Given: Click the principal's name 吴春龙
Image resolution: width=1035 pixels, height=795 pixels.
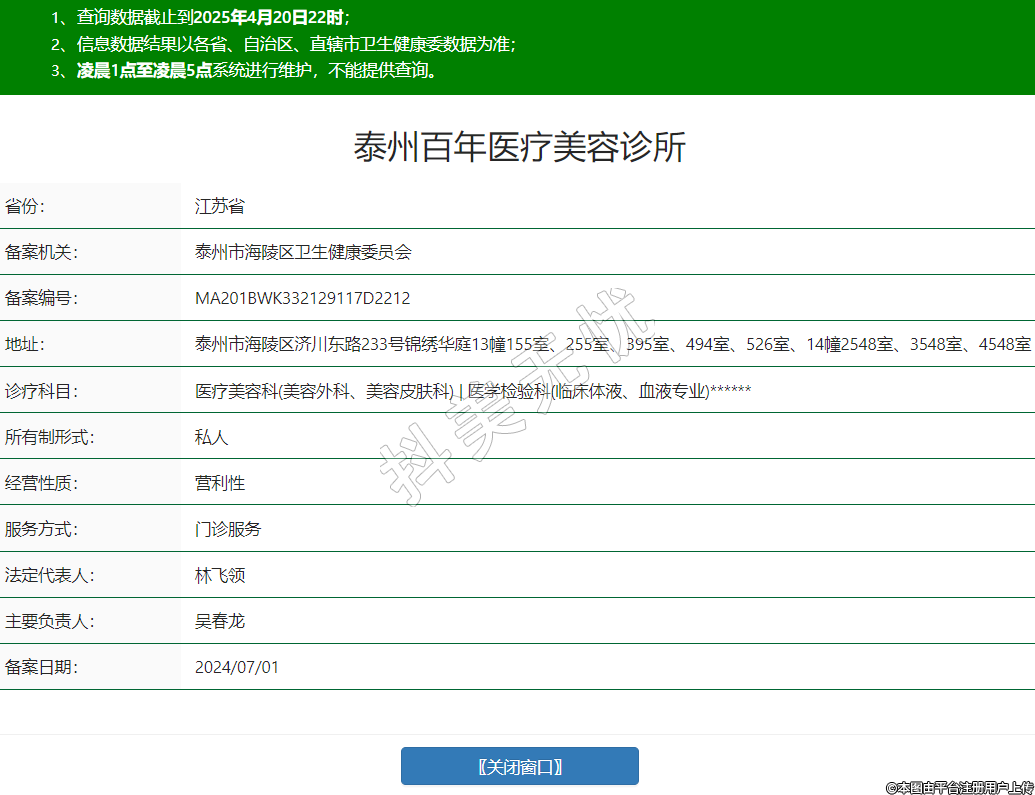Looking at the screenshot, I should click(220, 621).
